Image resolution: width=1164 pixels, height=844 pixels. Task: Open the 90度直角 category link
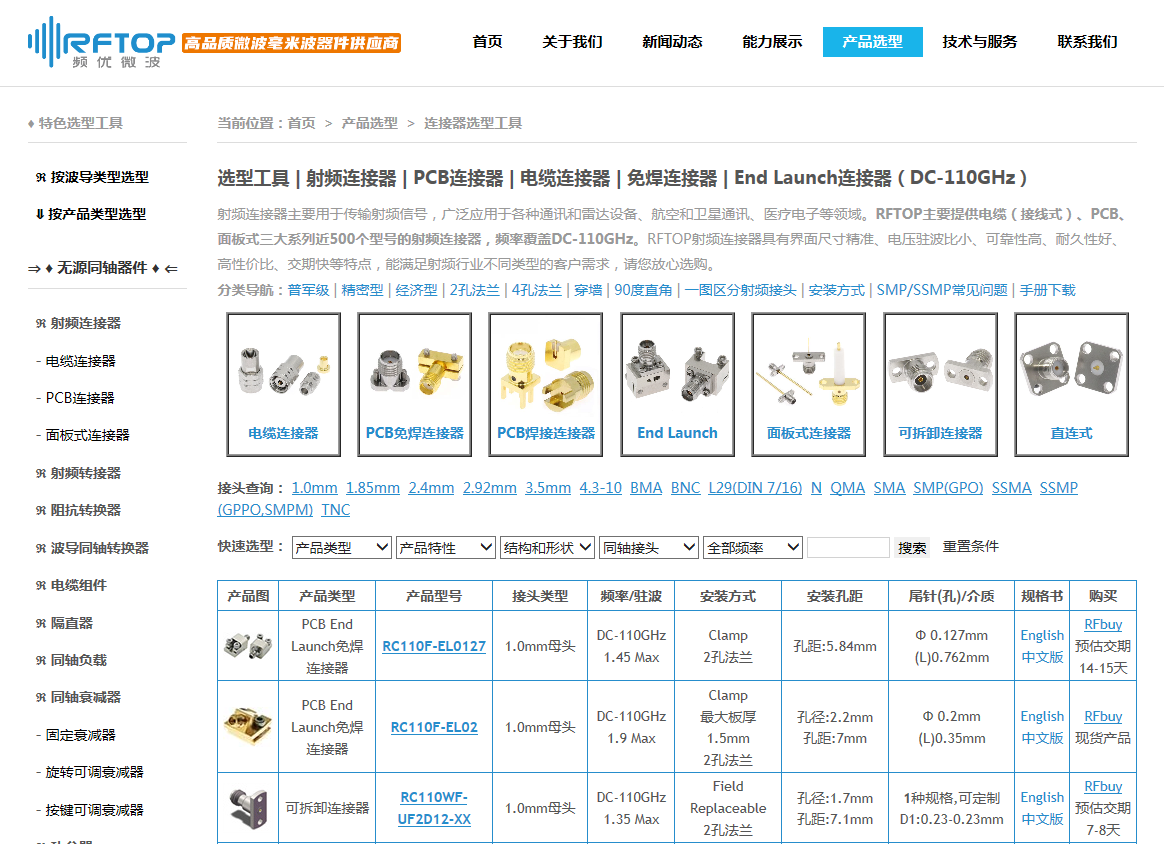pyautogui.click(x=643, y=290)
